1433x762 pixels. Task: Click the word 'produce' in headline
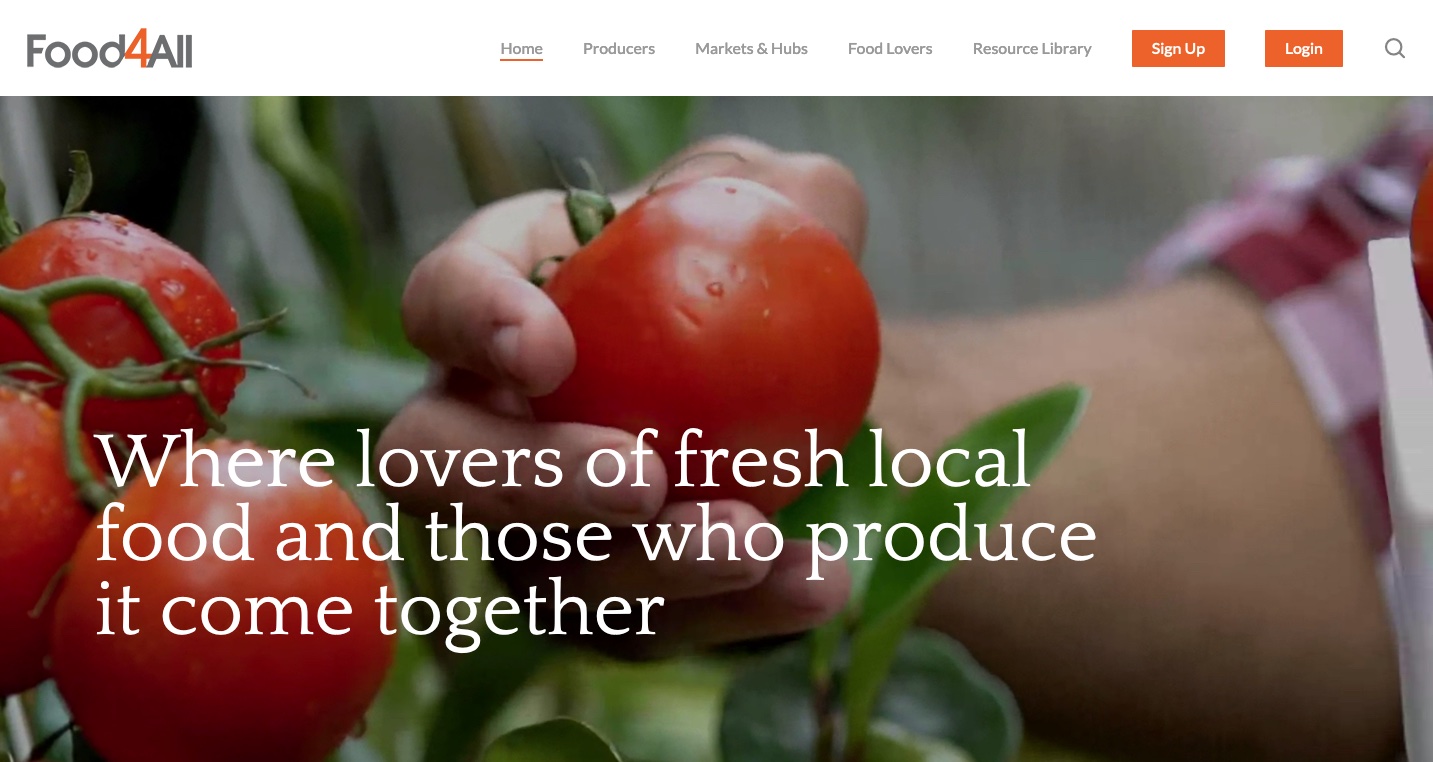tap(951, 539)
